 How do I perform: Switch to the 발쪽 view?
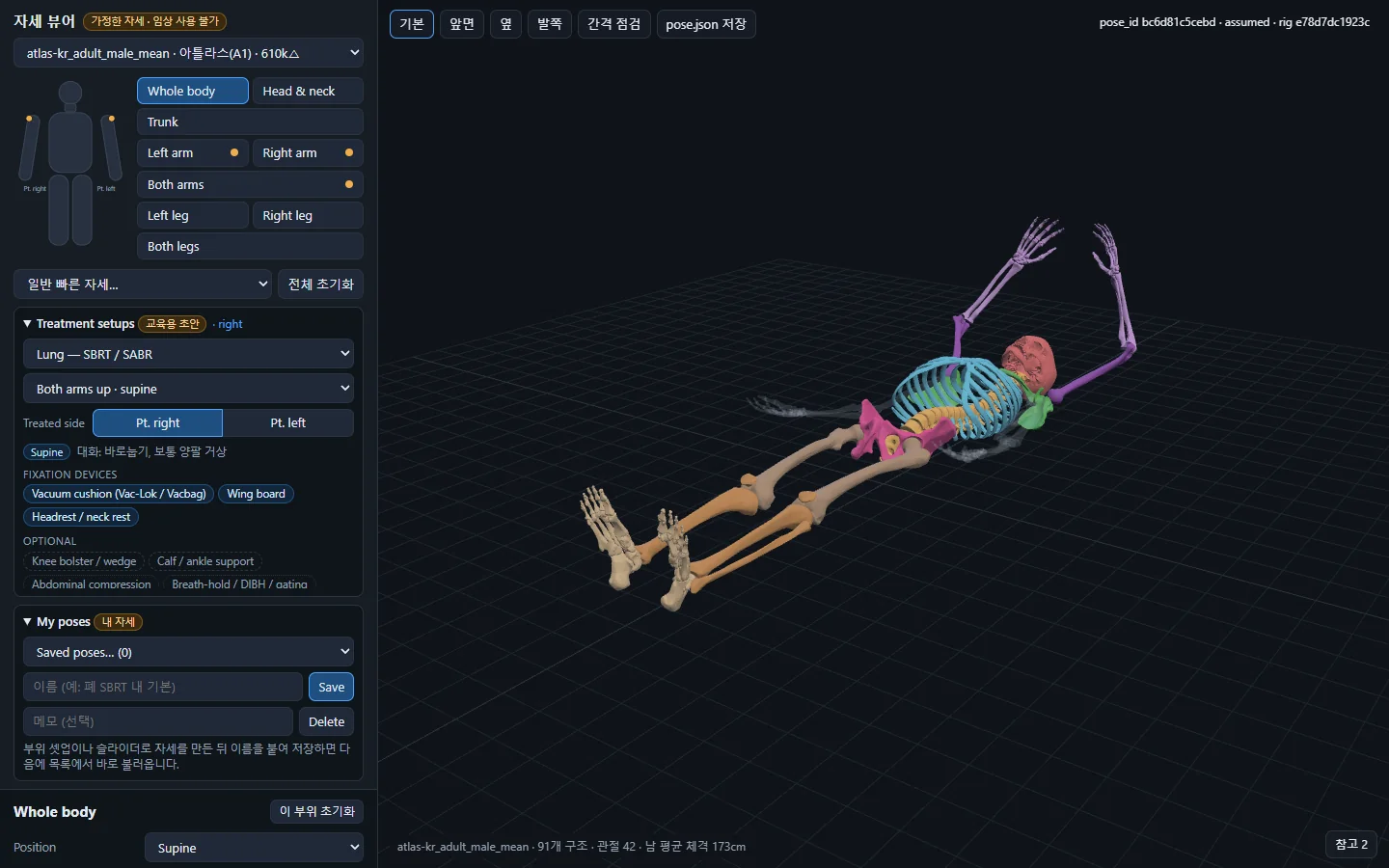(550, 24)
